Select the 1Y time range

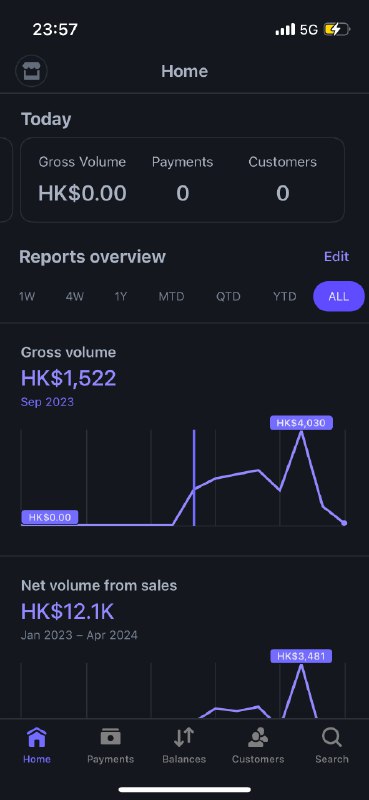click(120, 296)
